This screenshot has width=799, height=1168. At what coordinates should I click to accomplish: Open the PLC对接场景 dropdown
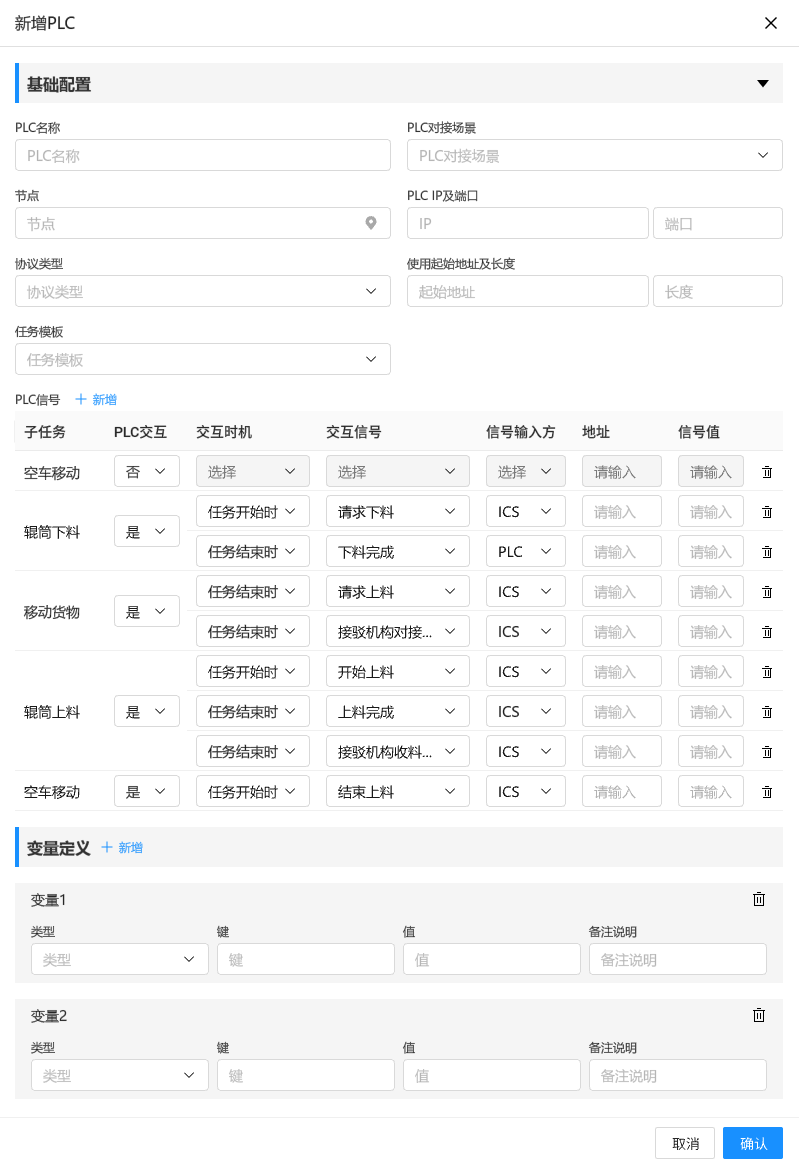(x=594, y=155)
